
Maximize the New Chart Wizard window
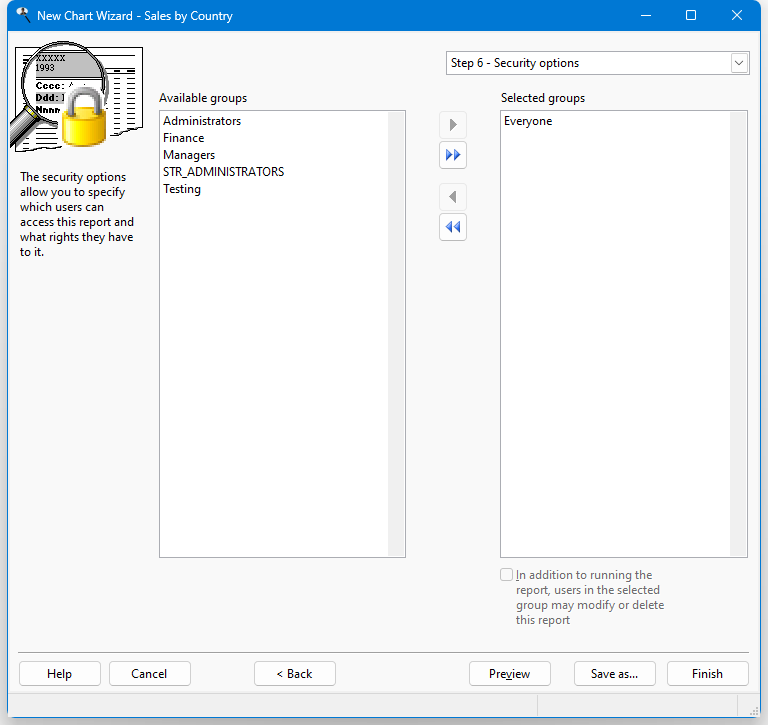pos(691,15)
